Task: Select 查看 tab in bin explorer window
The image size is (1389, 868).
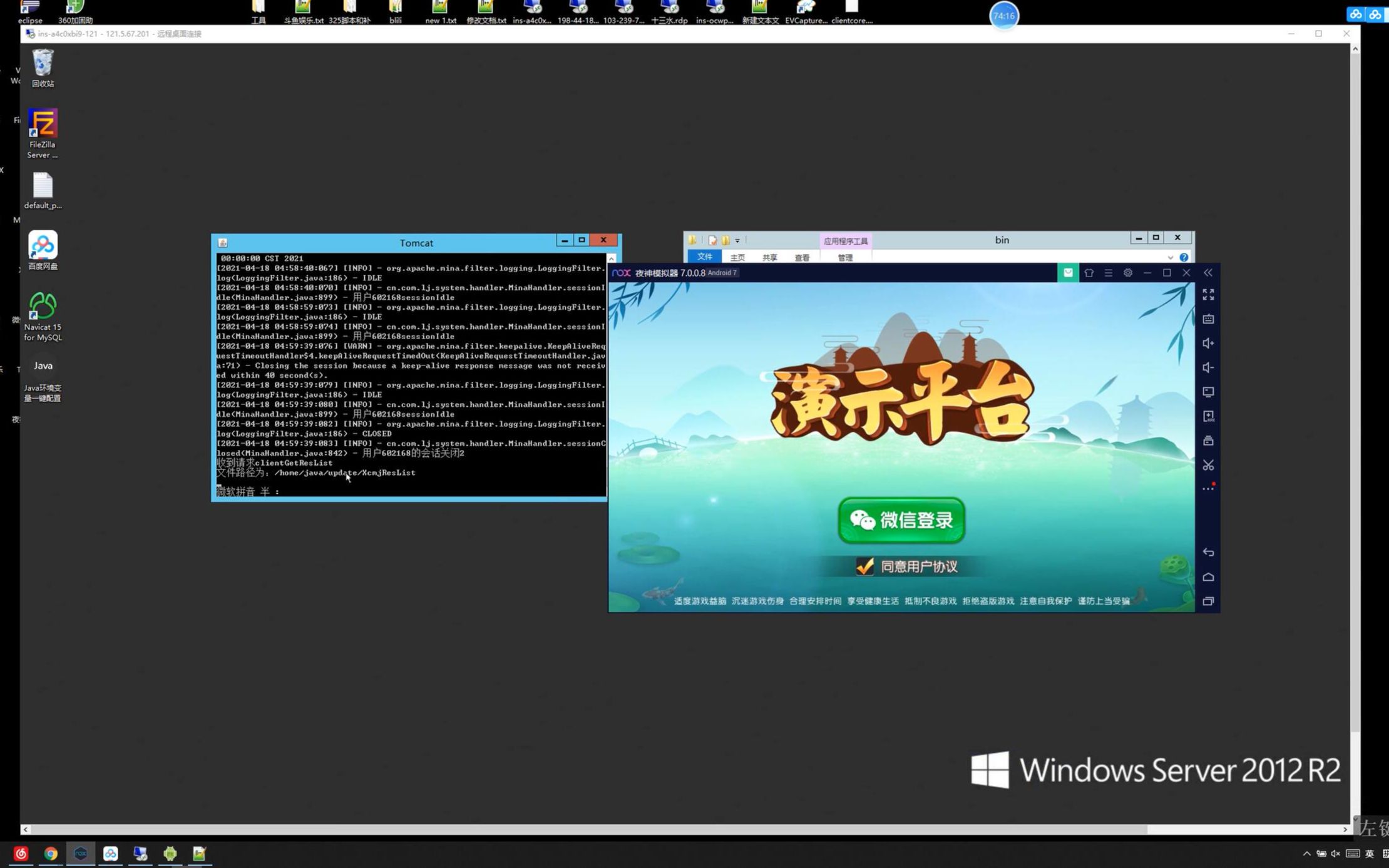Action: tap(802, 257)
